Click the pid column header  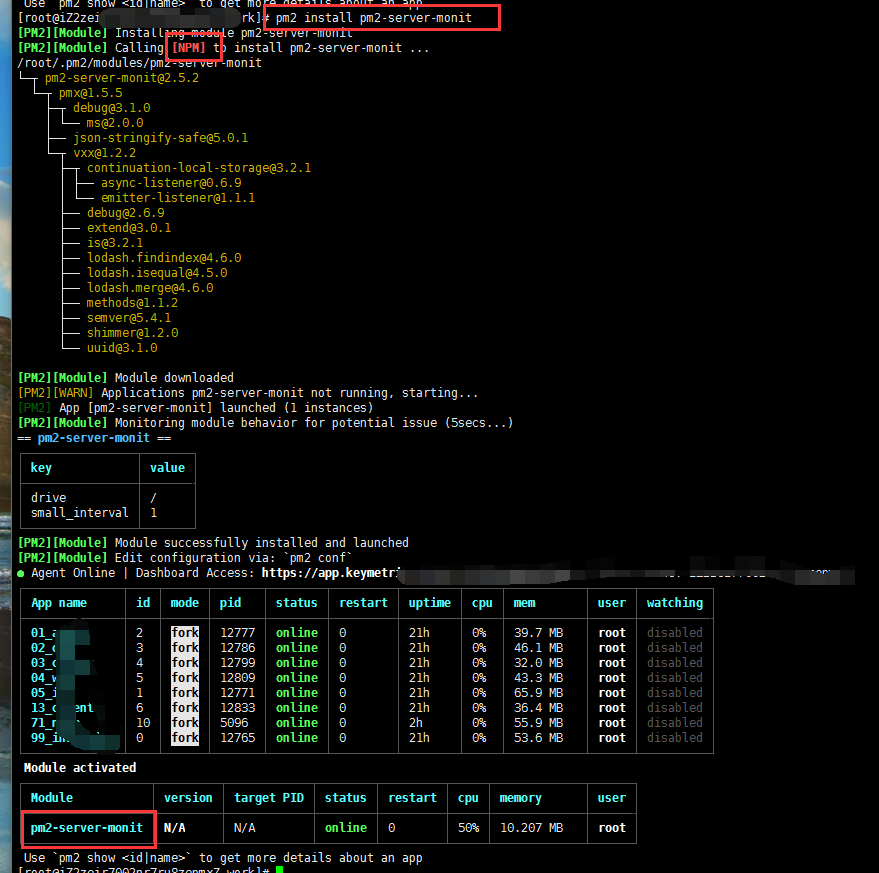click(x=230, y=603)
